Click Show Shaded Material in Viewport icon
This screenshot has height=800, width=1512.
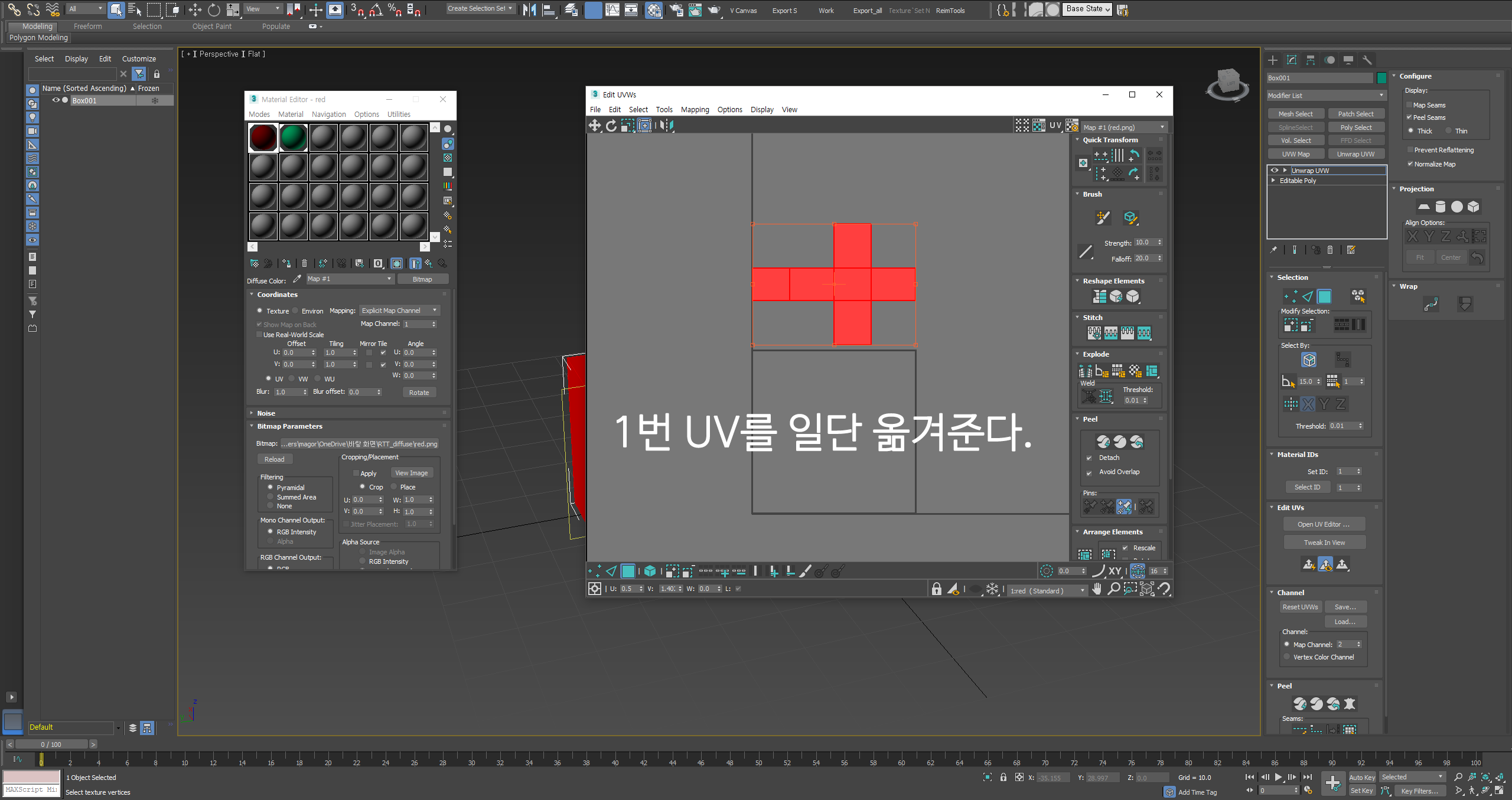tap(397, 263)
